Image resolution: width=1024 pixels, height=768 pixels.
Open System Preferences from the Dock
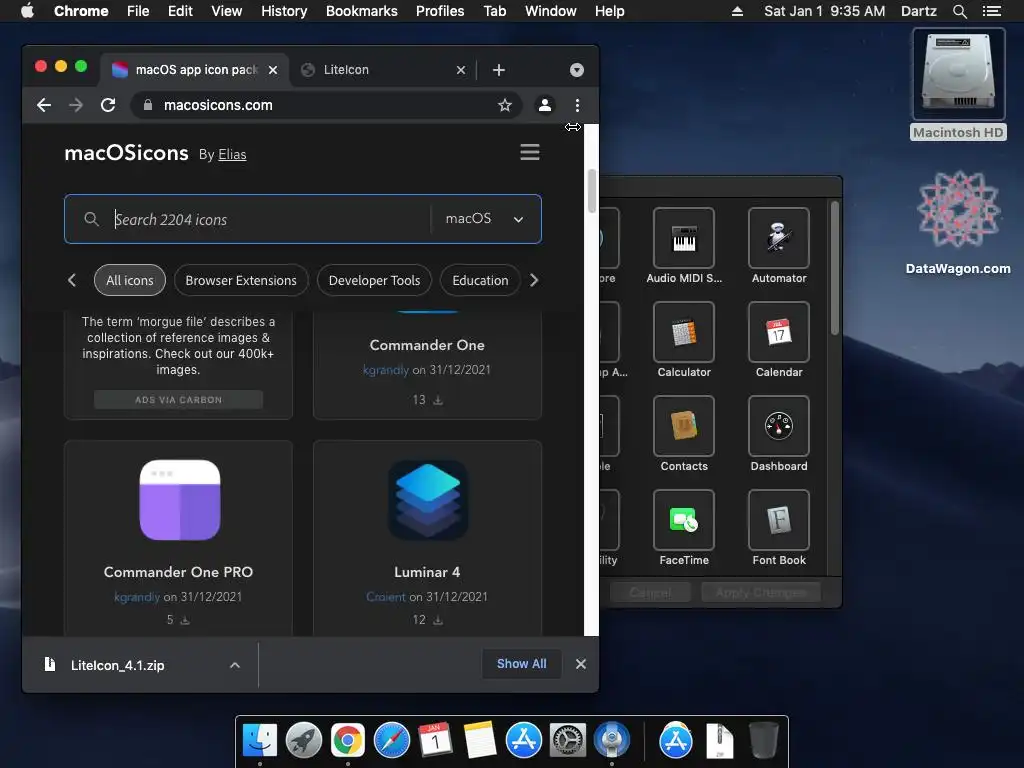568,741
